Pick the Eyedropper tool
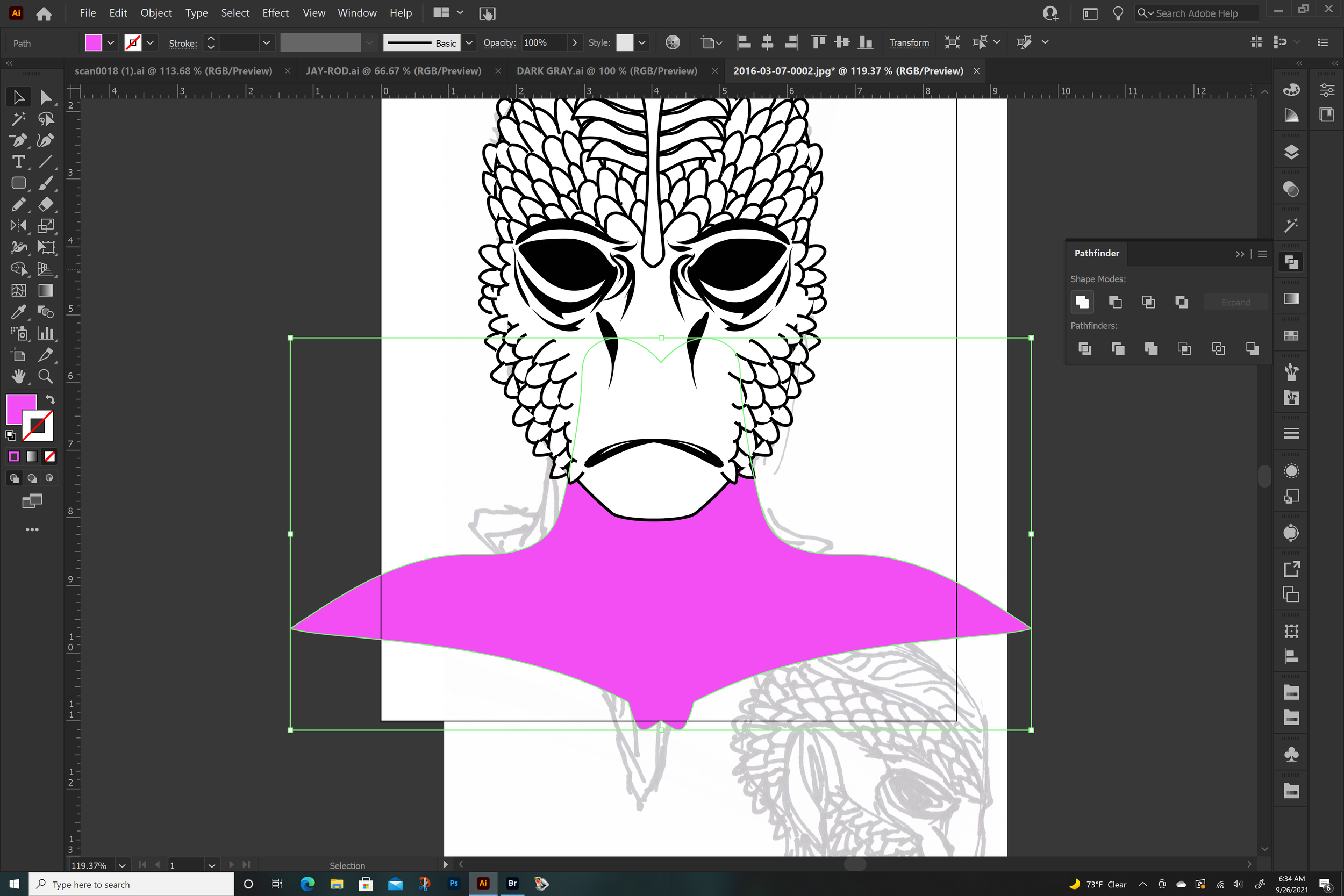Viewport: 1344px width, 896px height. click(18, 312)
